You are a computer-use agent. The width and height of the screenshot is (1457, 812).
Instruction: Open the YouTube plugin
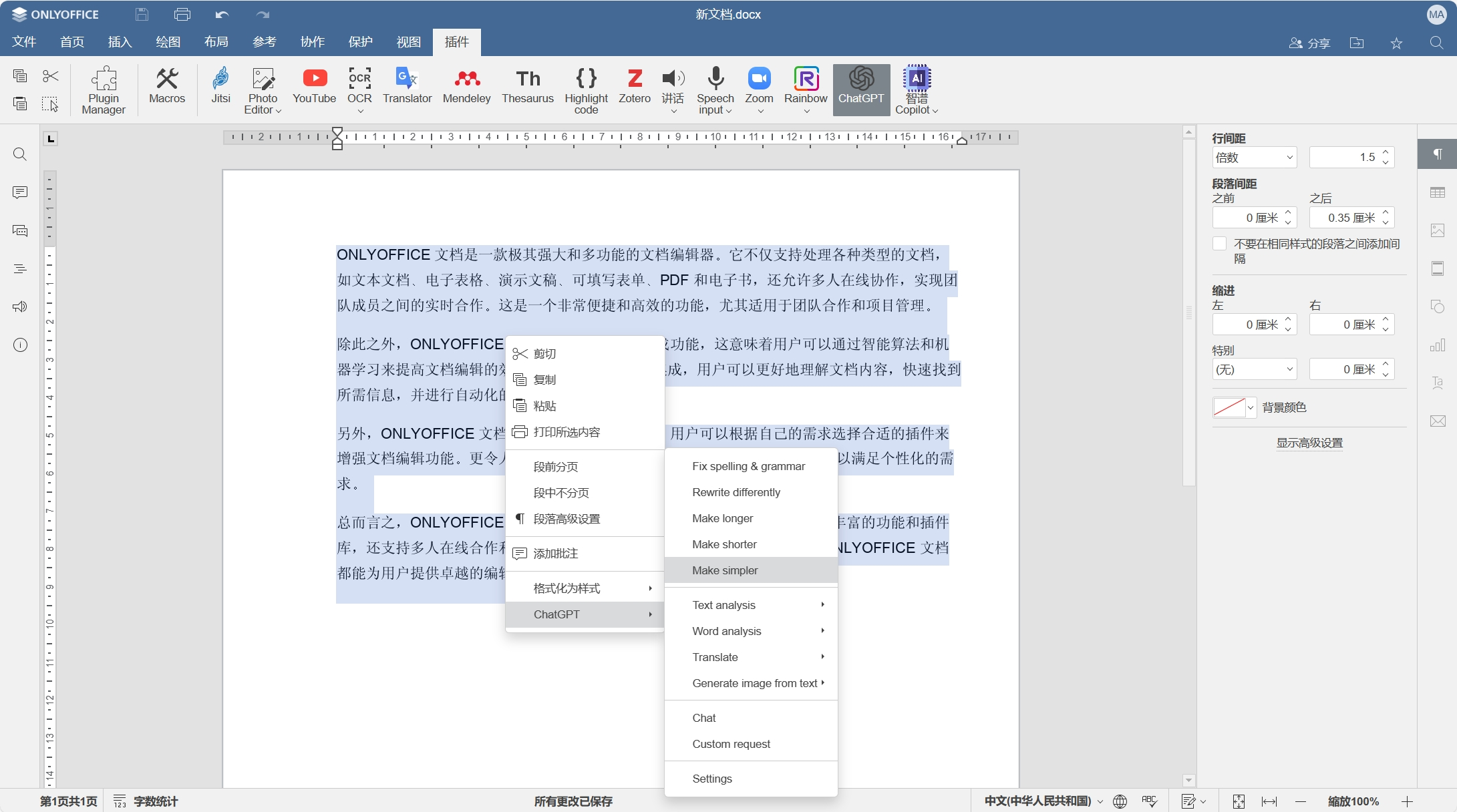coord(314,85)
